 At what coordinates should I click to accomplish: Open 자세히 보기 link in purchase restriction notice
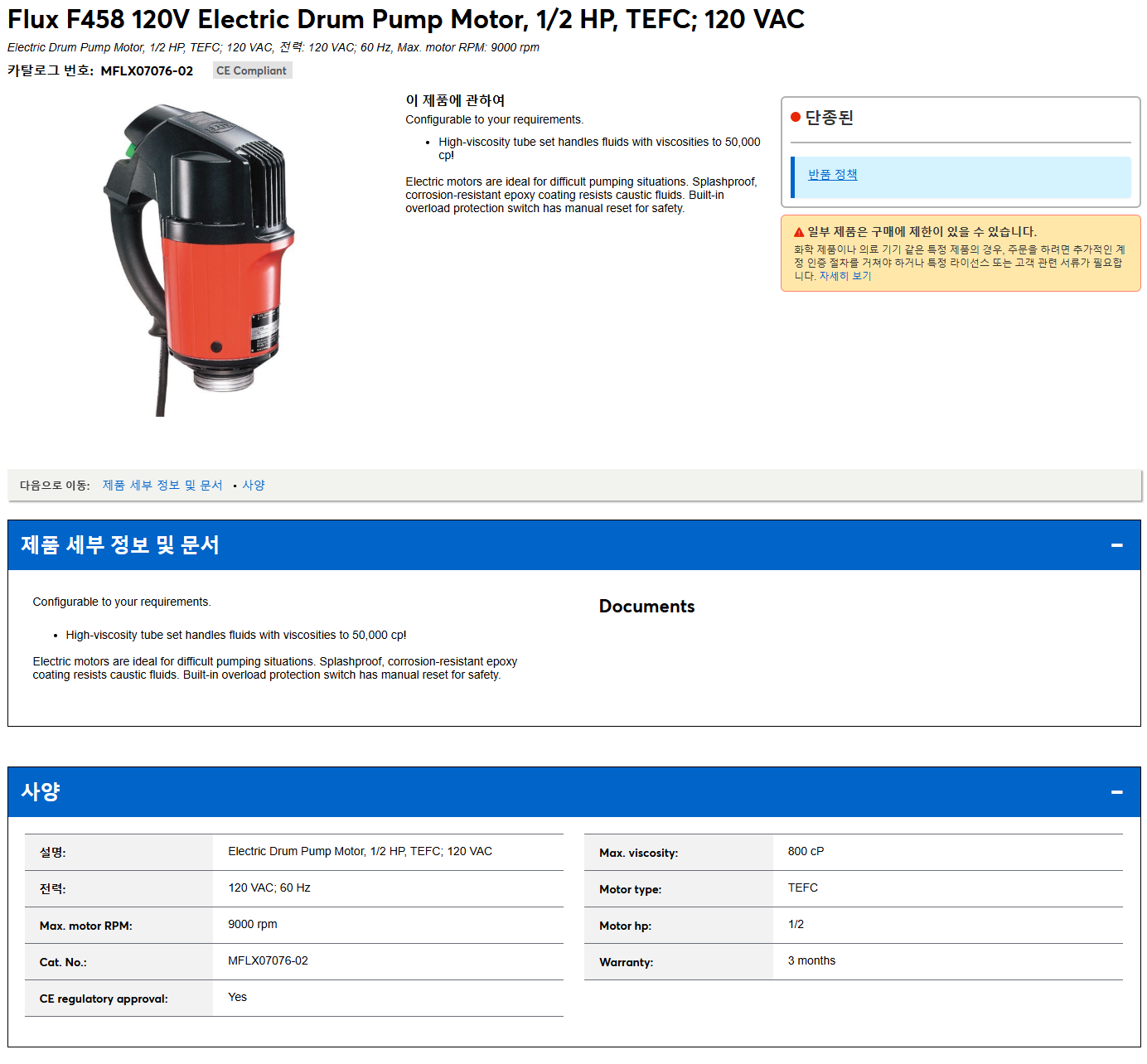tap(845, 276)
